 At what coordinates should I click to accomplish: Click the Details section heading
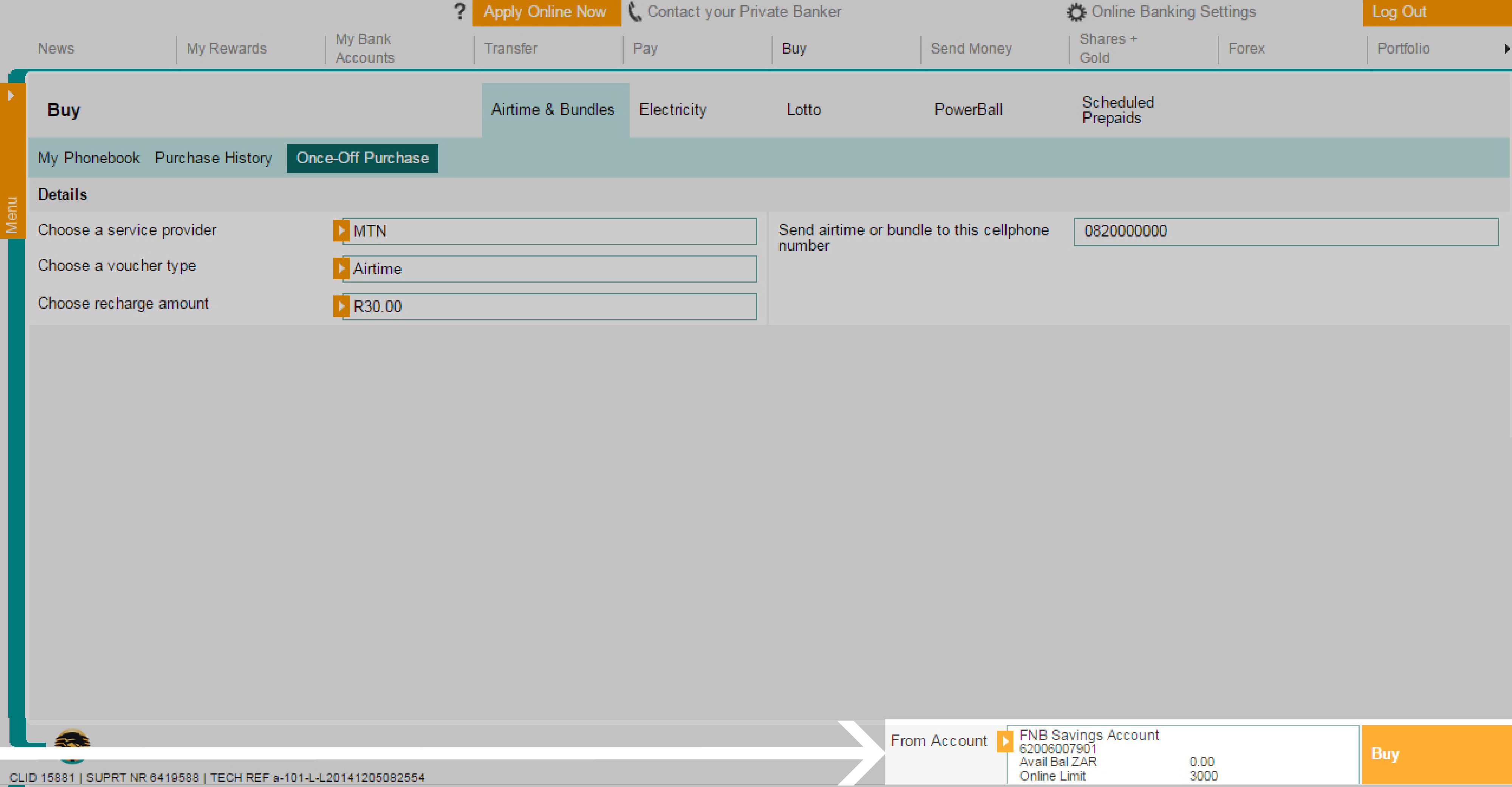62,194
